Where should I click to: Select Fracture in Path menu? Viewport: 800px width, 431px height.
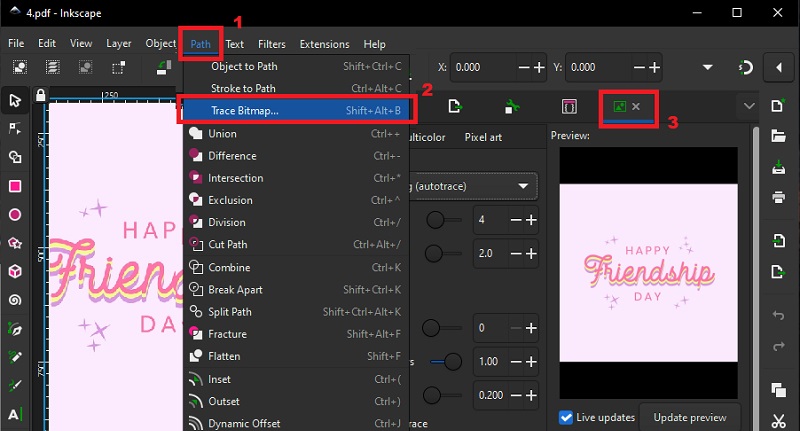click(296, 334)
